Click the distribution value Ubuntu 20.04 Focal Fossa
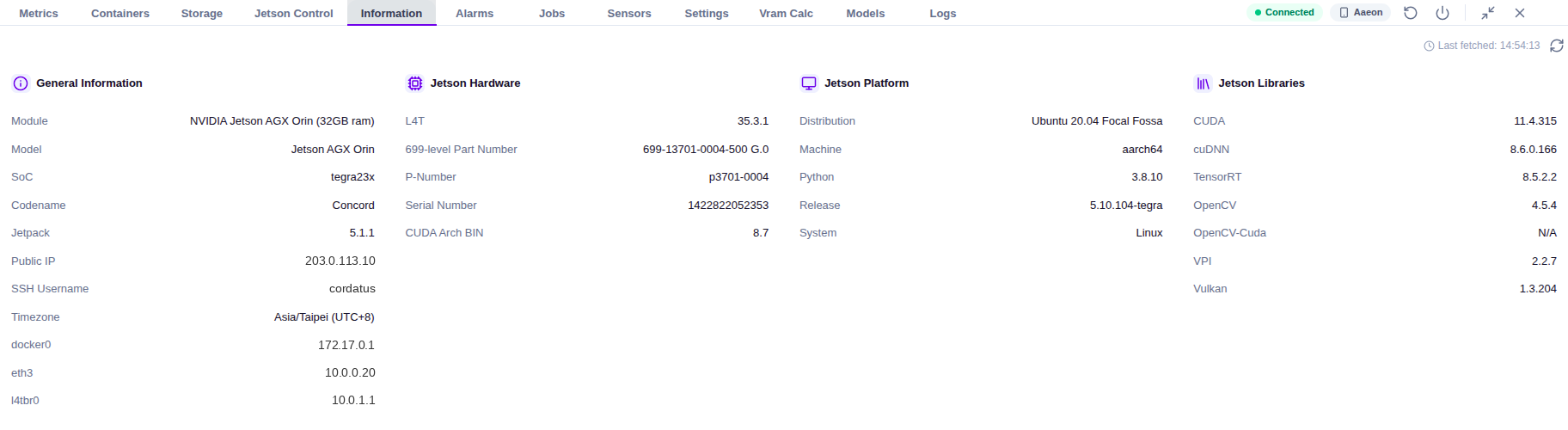Screen dimensions: 1568x430 [x=1097, y=121]
